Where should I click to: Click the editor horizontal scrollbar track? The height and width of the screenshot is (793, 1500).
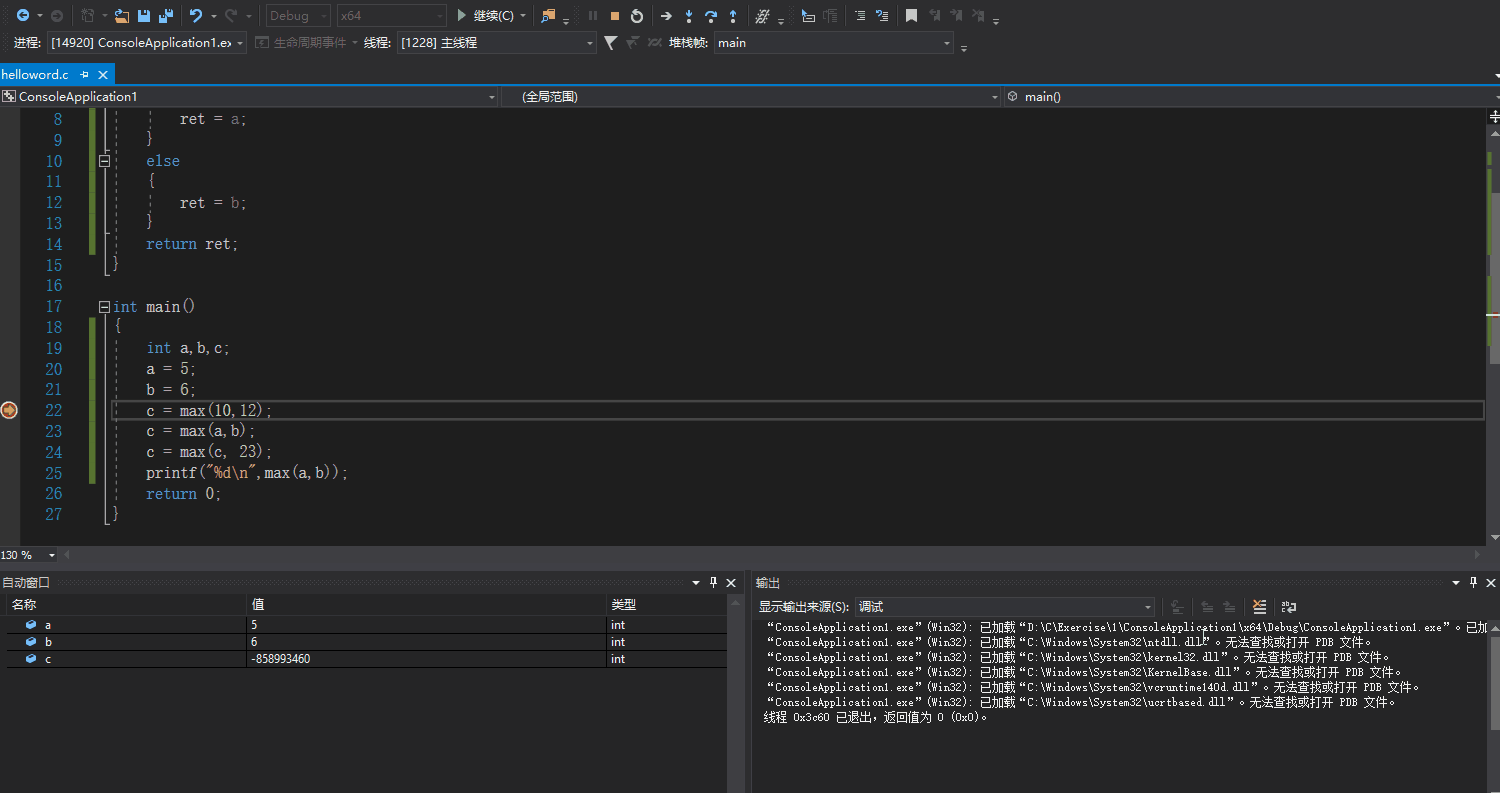pos(770,555)
